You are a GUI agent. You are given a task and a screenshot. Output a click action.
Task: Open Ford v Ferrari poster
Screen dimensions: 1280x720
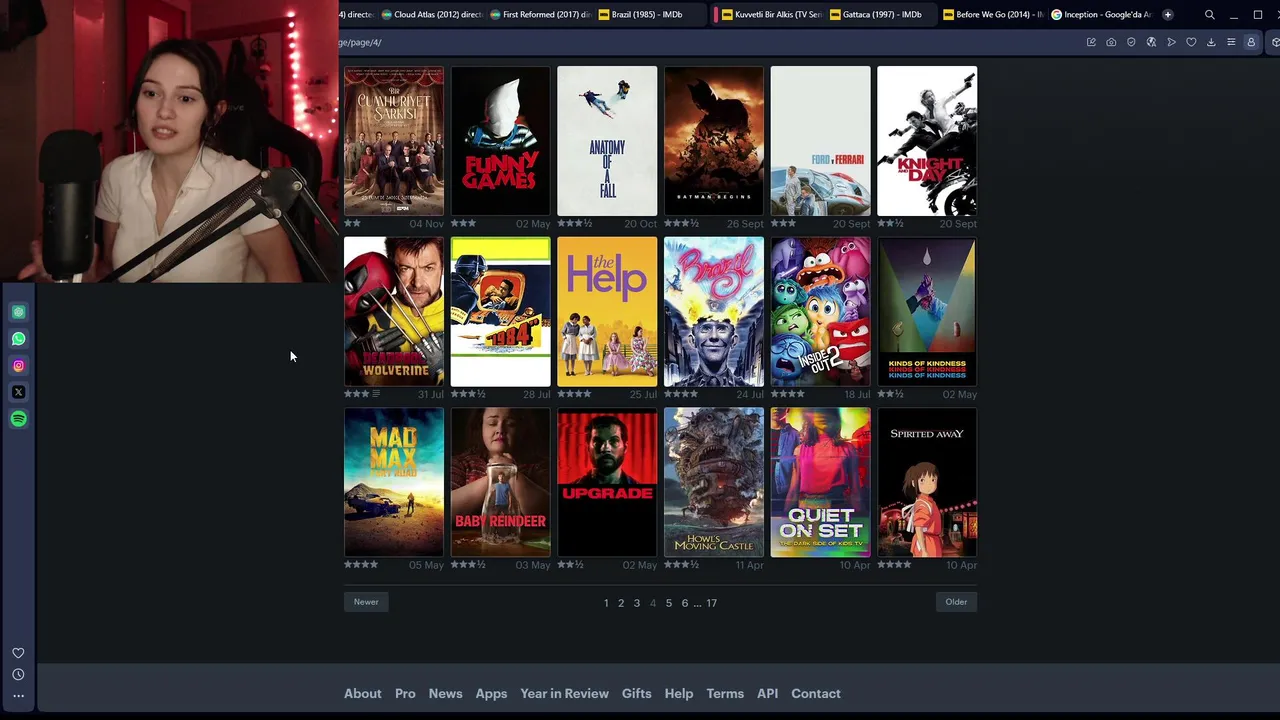[821, 141]
